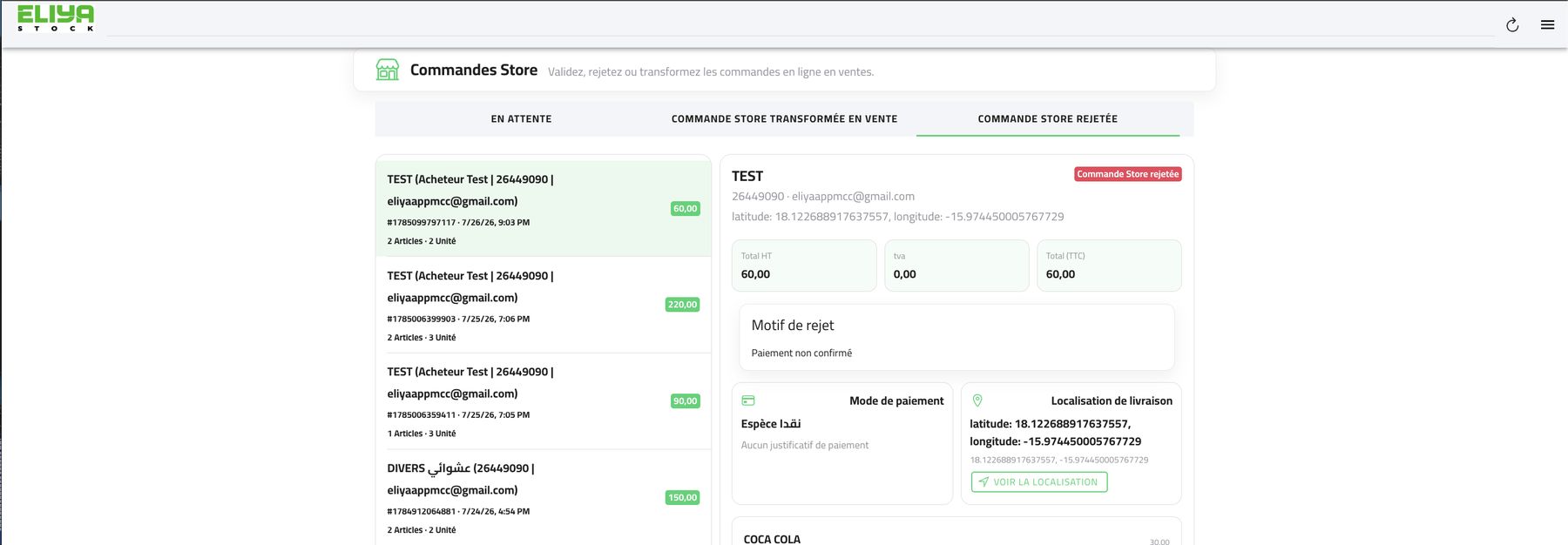Select the Commande Store rejetée tab
Viewport: 1568px width, 545px height.
pyautogui.click(x=1048, y=118)
